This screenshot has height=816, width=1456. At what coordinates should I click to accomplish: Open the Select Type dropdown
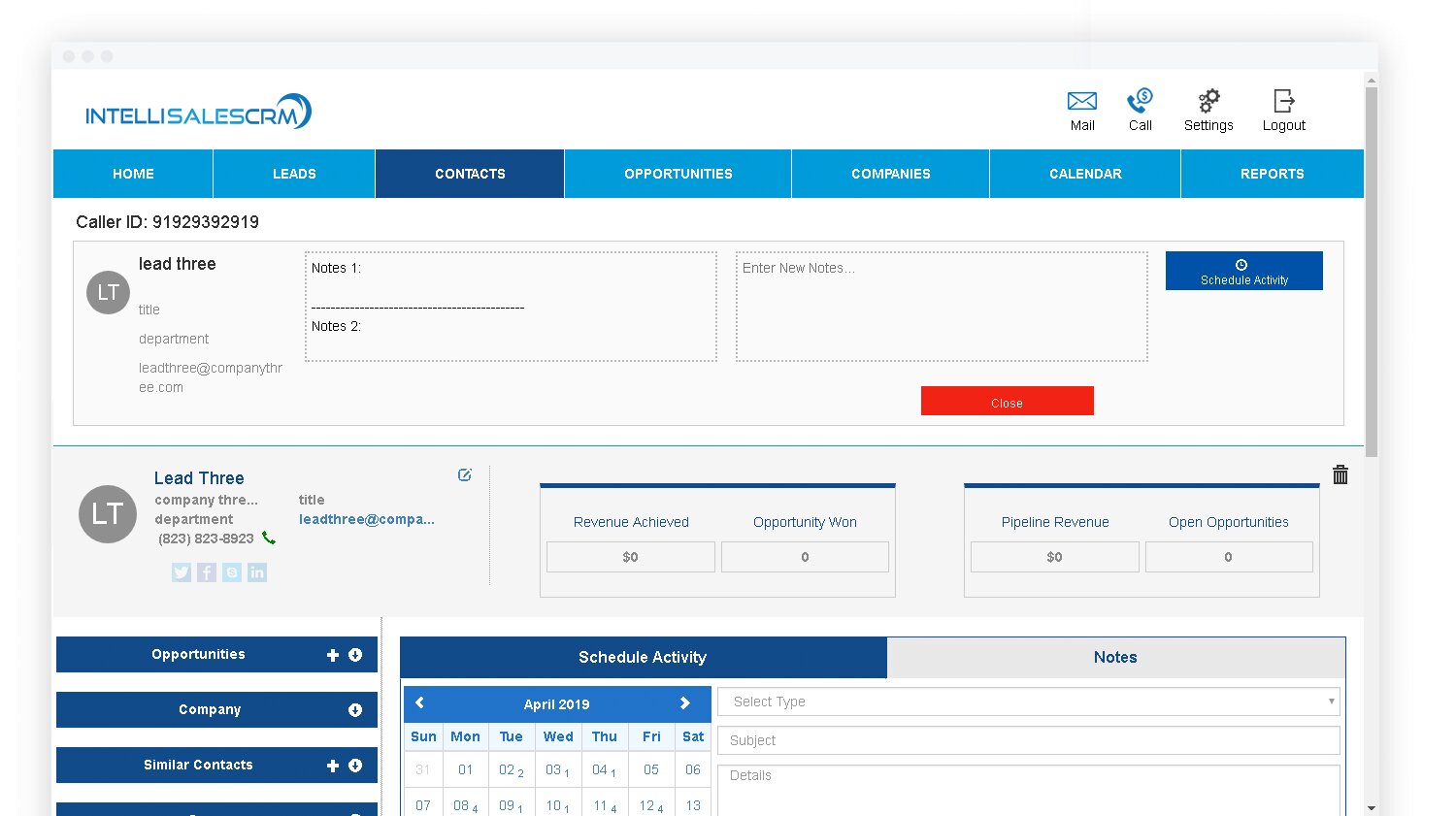click(1028, 702)
